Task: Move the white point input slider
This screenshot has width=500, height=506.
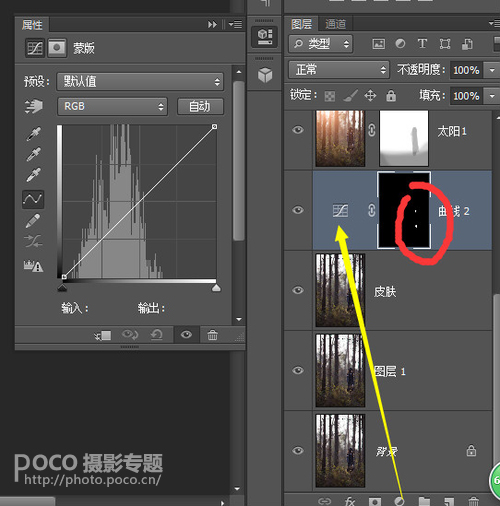Action: click(216, 288)
